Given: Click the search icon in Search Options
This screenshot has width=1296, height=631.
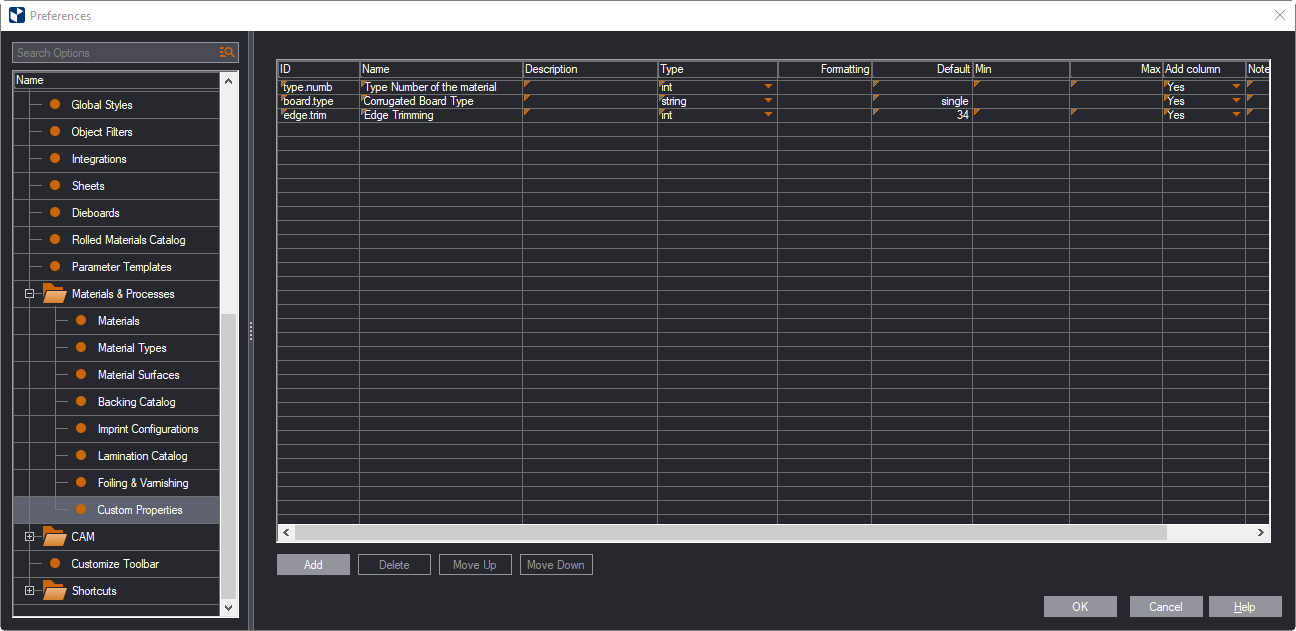Looking at the screenshot, I should [227, 53].
